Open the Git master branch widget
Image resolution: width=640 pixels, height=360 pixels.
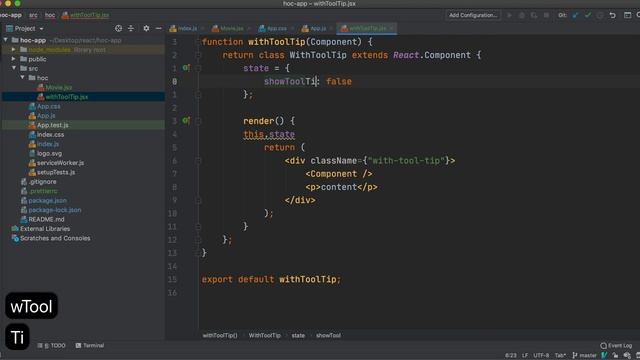click(x=584, y=355)
